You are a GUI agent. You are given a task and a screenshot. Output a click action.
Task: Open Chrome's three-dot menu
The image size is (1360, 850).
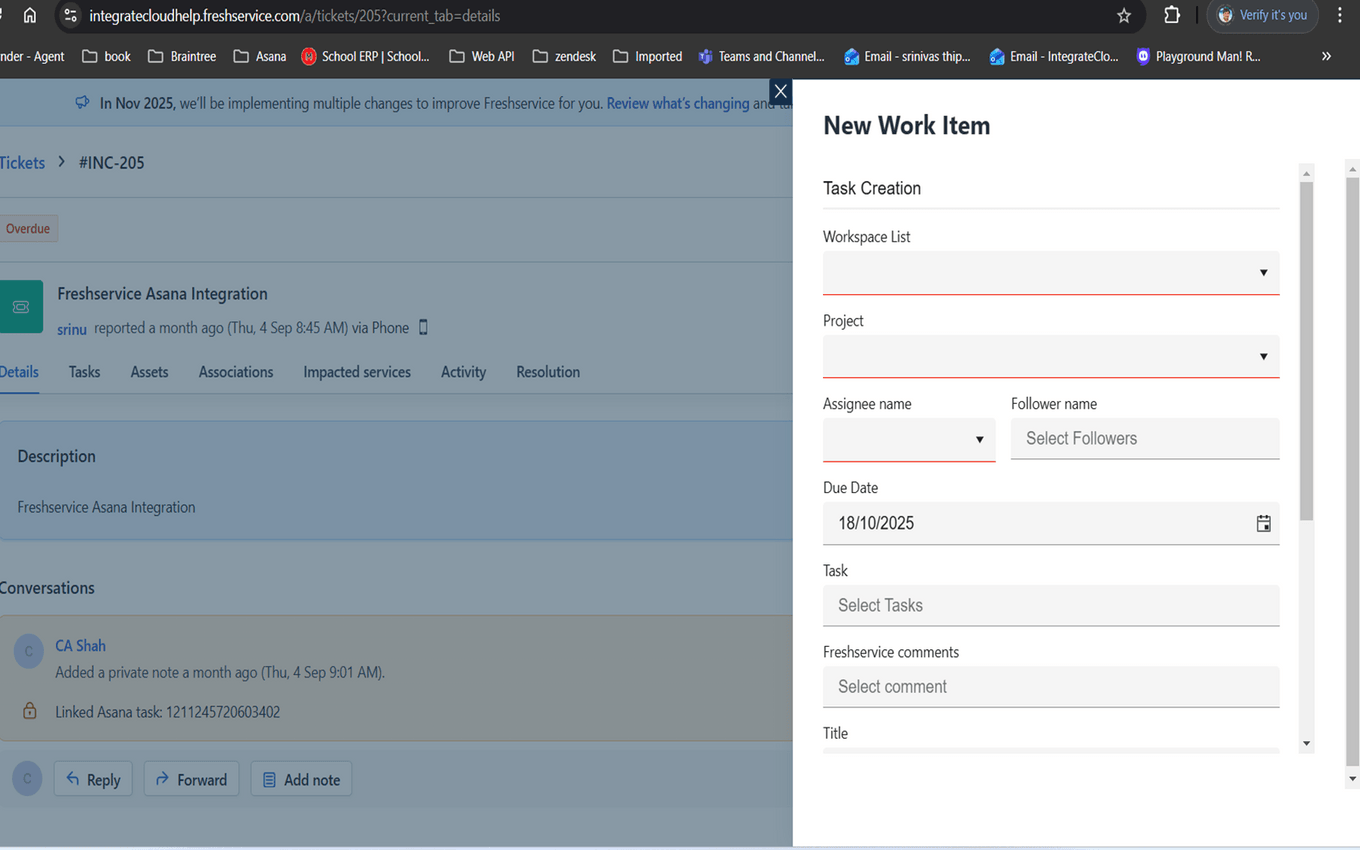tap(1339, 16)
